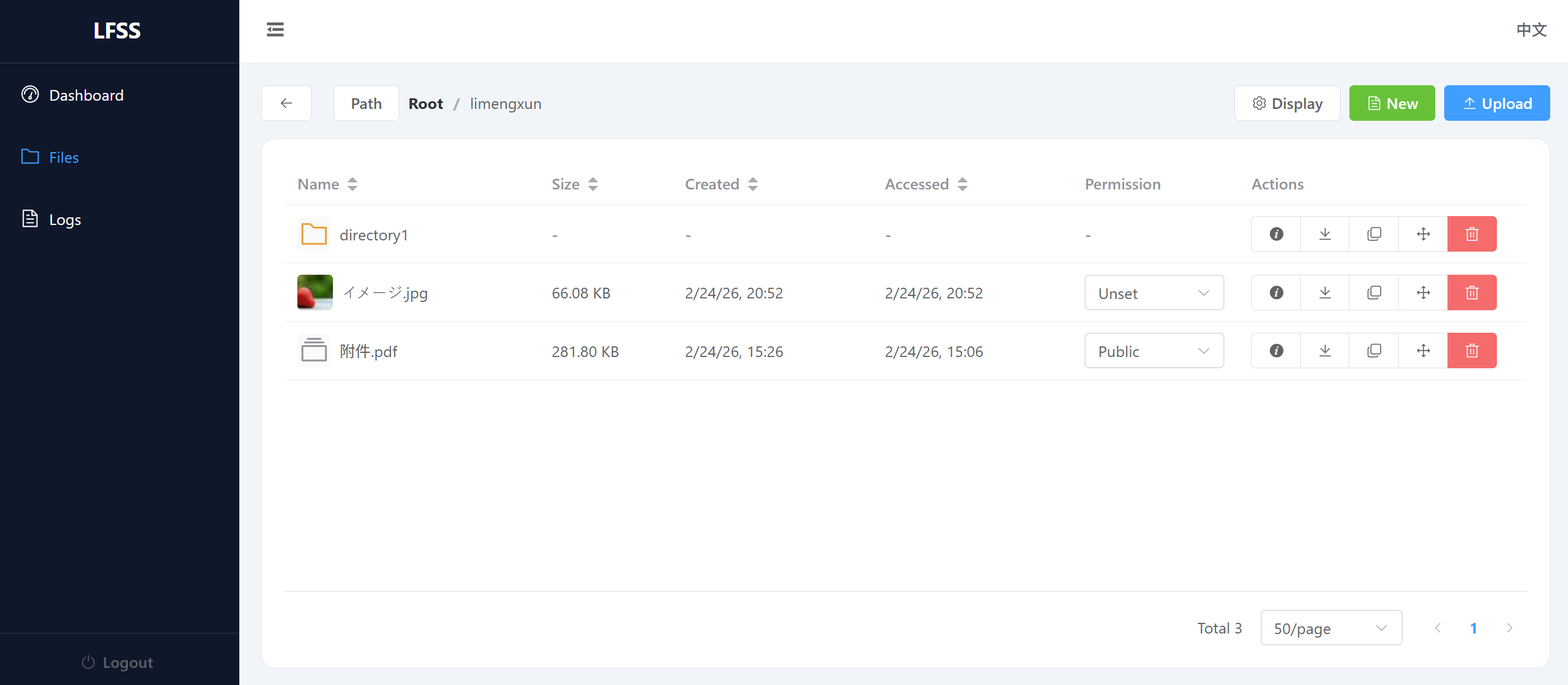Go back using the arrow button

(x=286, y=103)
